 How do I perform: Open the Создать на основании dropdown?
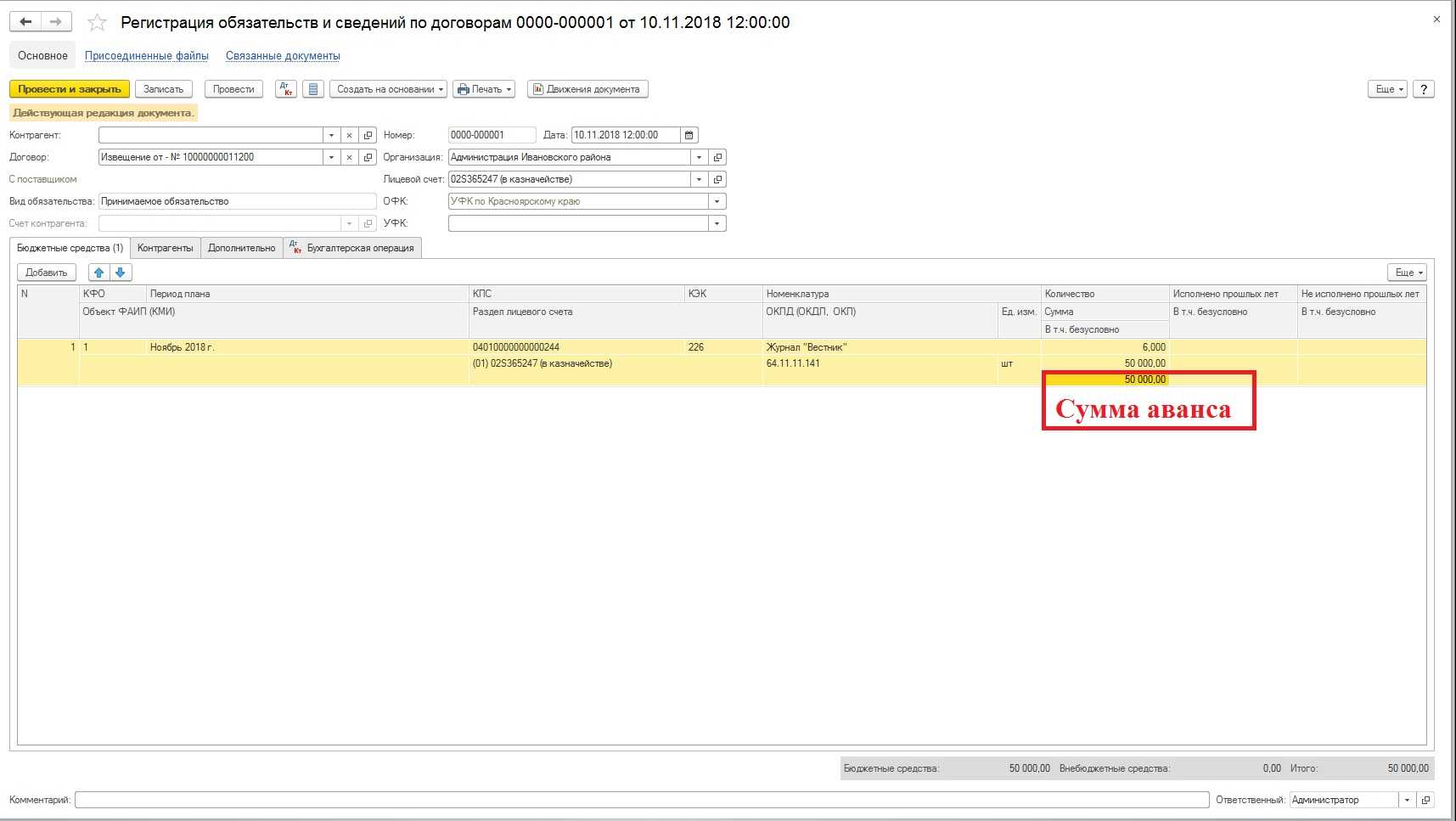pyautogui.click(x=388, y=89)
